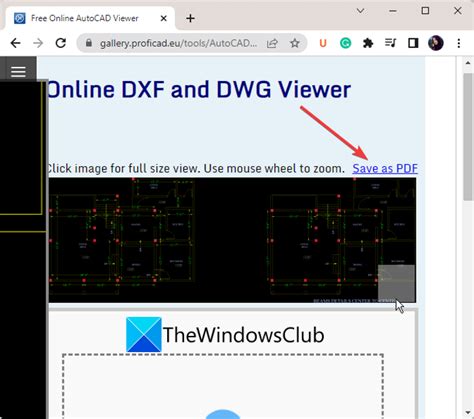Open the orange U extension icon
This screenshot has height=419, width=474.
pyautogui.click(x=323, y=43)
